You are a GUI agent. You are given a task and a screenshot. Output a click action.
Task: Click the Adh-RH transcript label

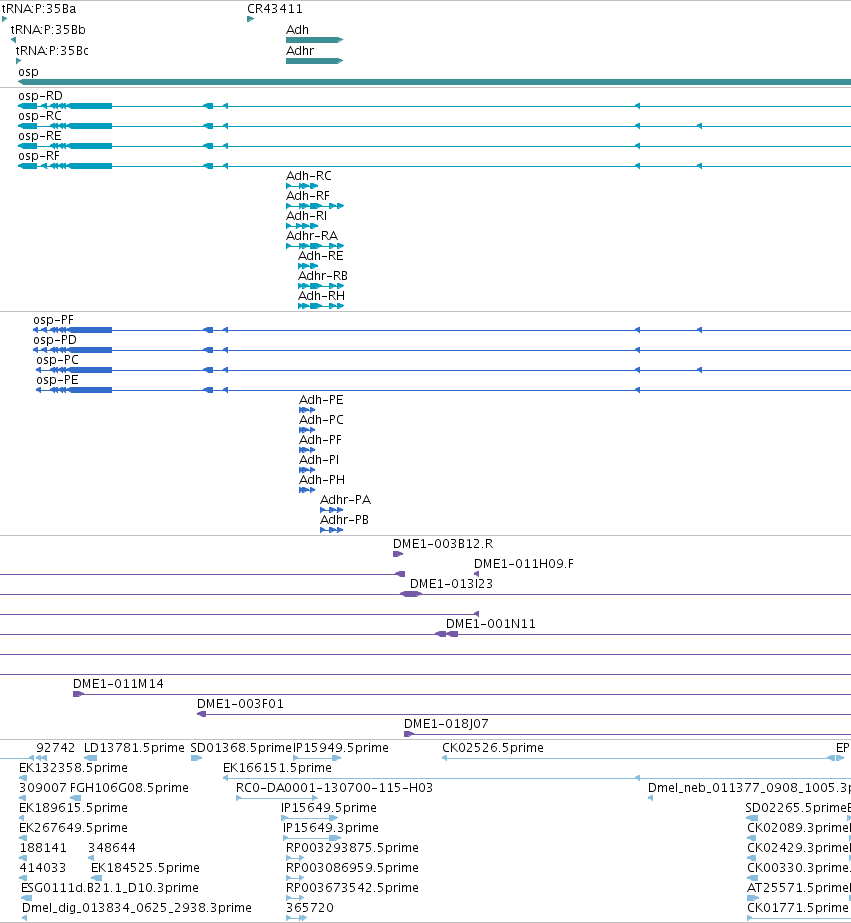[321, 296]
